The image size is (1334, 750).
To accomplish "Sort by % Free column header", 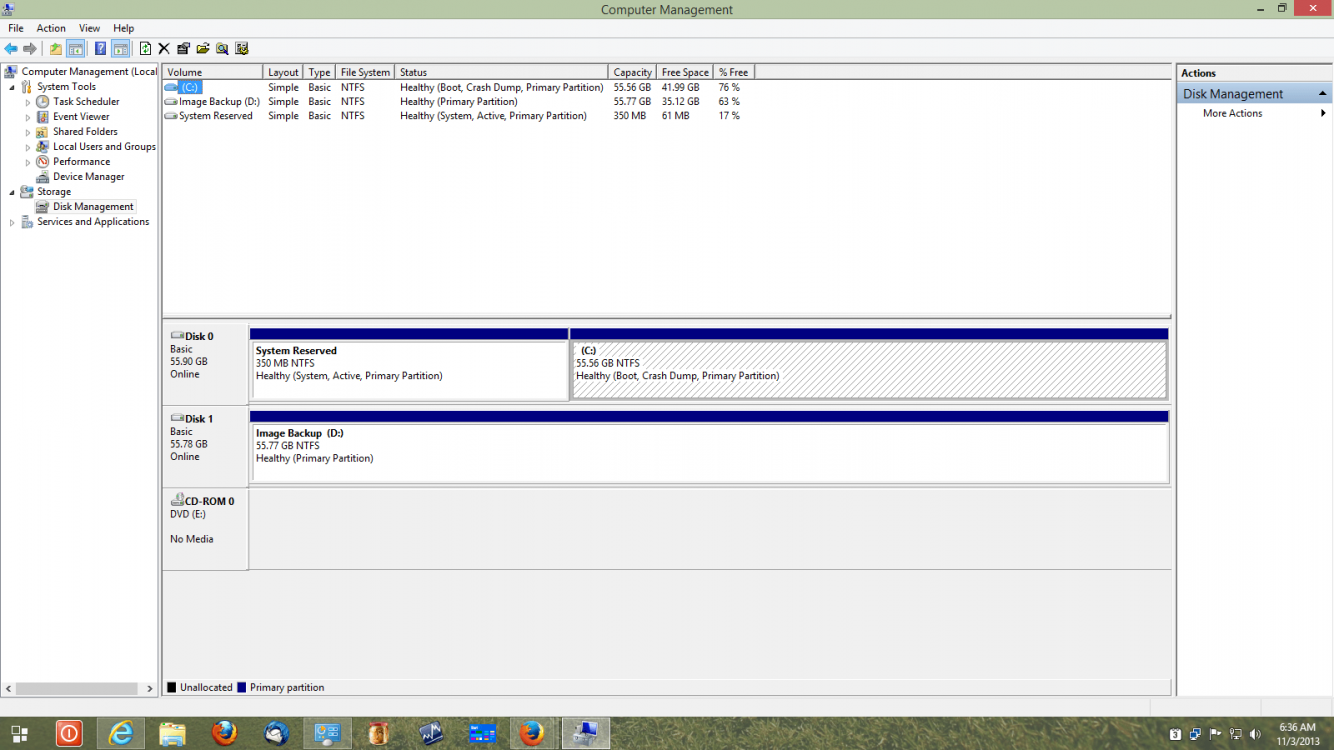I will (x=733, y=72).
